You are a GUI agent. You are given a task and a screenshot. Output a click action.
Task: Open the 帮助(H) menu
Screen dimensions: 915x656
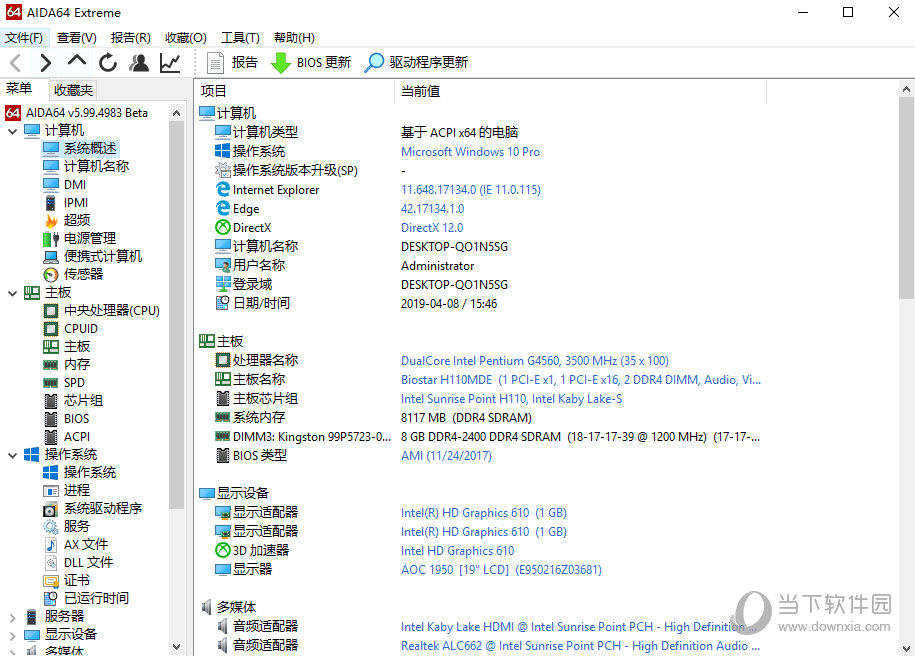click(x=295, y=38)
